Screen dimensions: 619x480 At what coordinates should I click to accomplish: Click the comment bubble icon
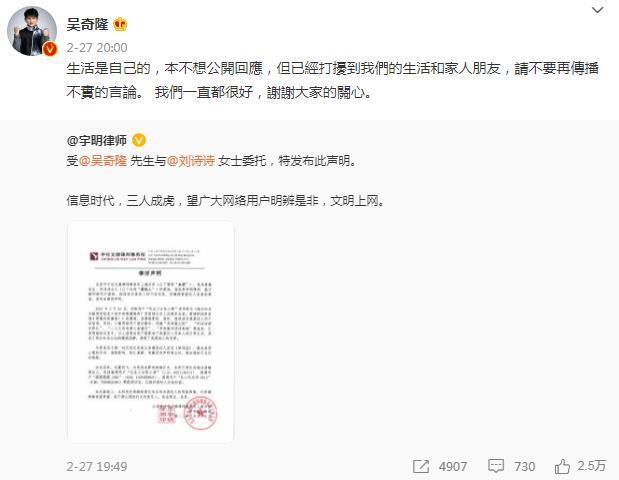click(x=496, y=466)
